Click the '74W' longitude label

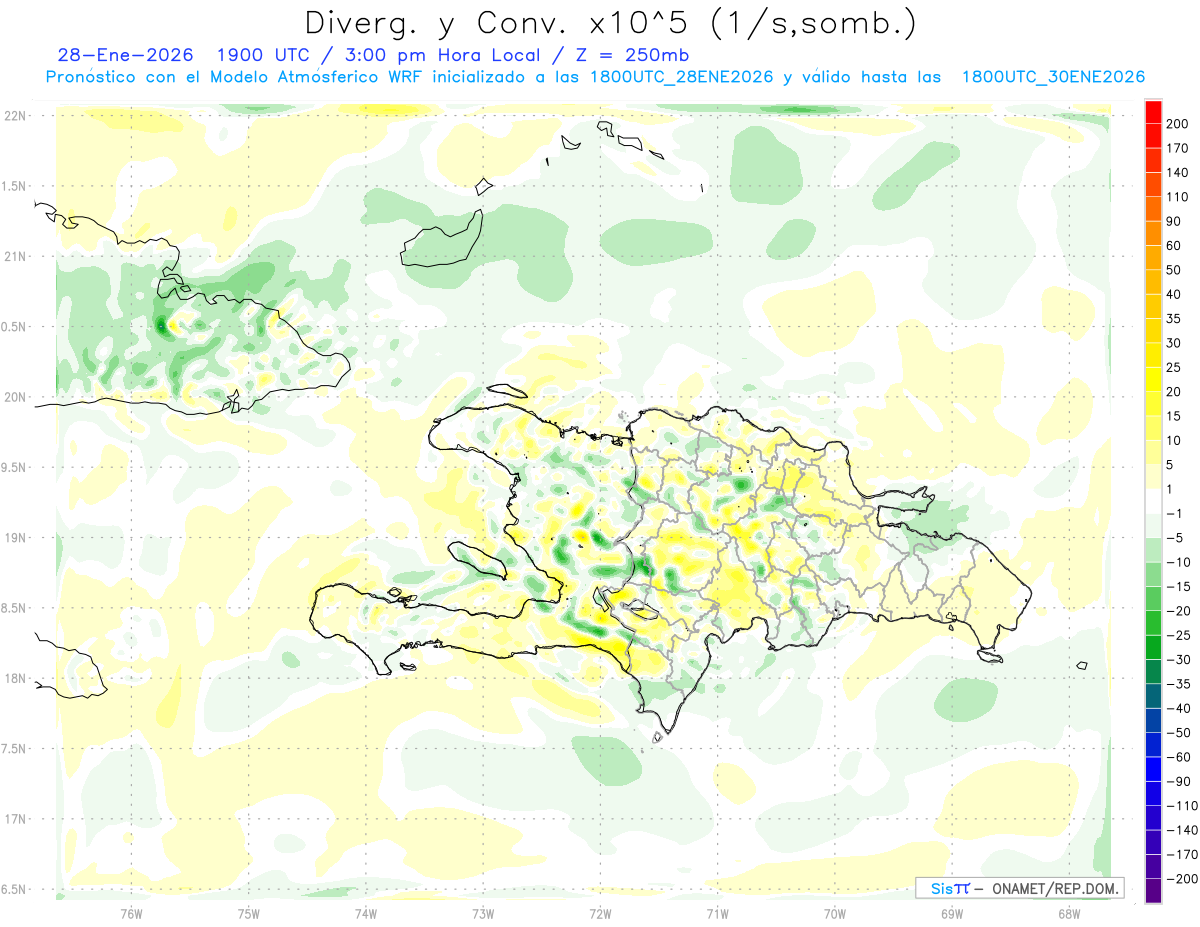366,914
